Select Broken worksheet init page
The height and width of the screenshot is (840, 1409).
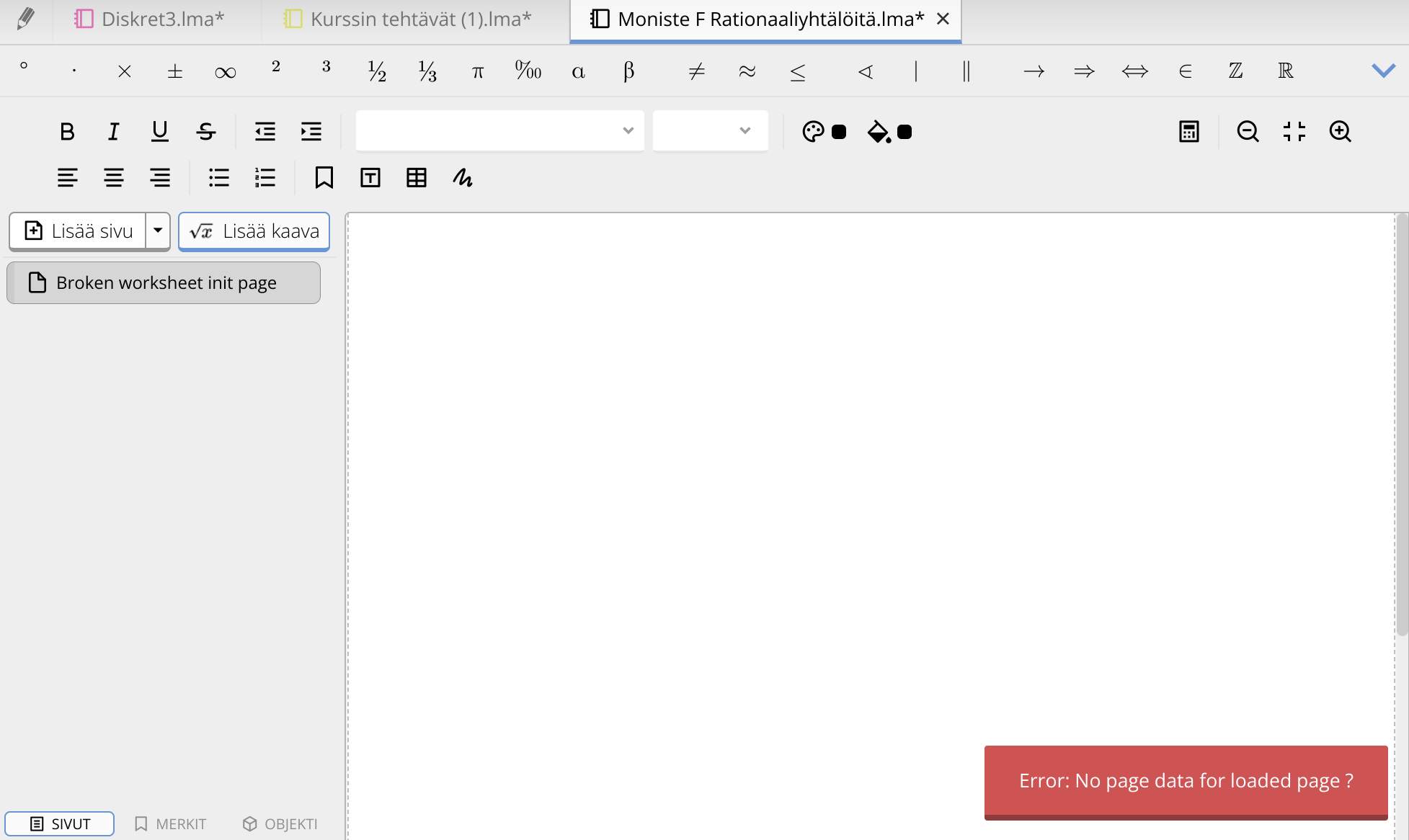(164, 283)
